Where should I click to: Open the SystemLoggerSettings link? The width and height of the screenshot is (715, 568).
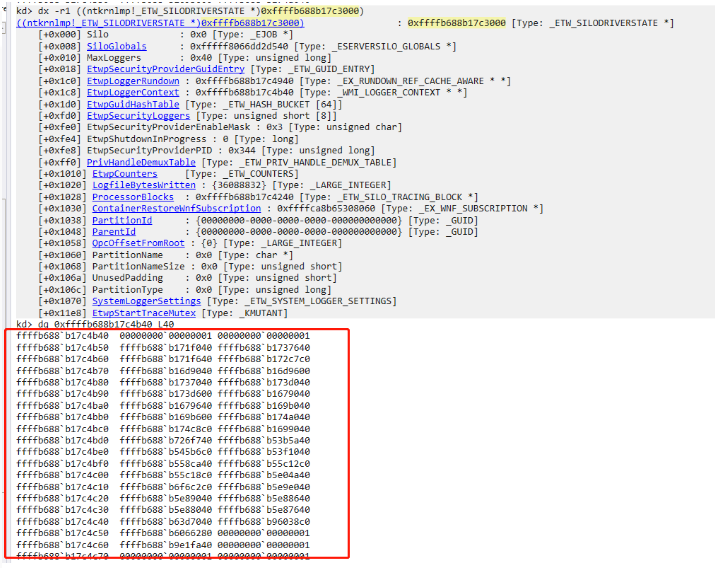click(146, 301)
